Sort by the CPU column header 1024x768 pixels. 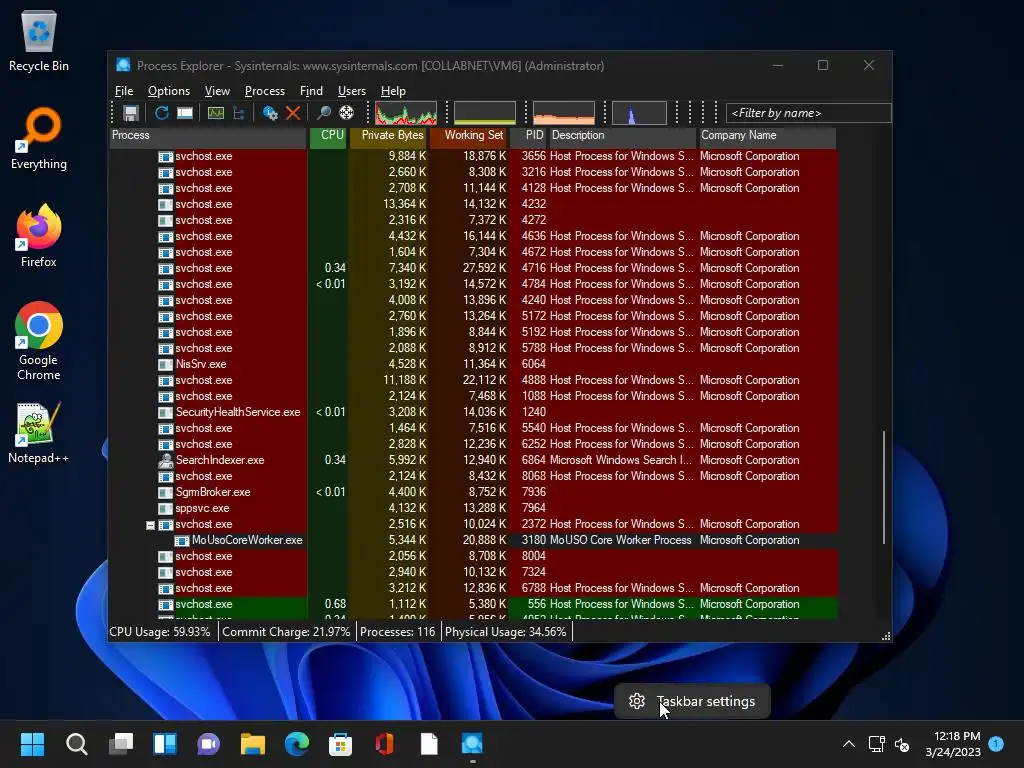click(328, 135)
